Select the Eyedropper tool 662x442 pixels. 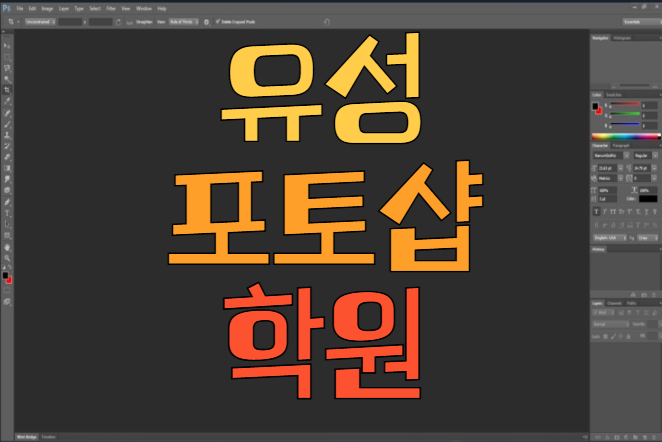7,101
